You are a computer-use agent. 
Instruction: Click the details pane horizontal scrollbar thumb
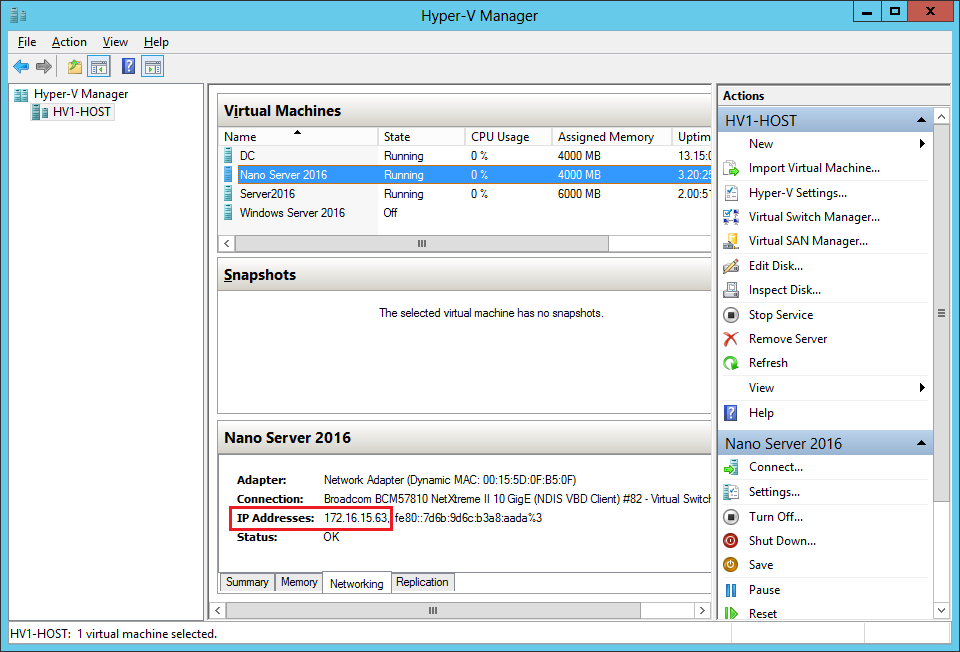click(x=433, y=610)
